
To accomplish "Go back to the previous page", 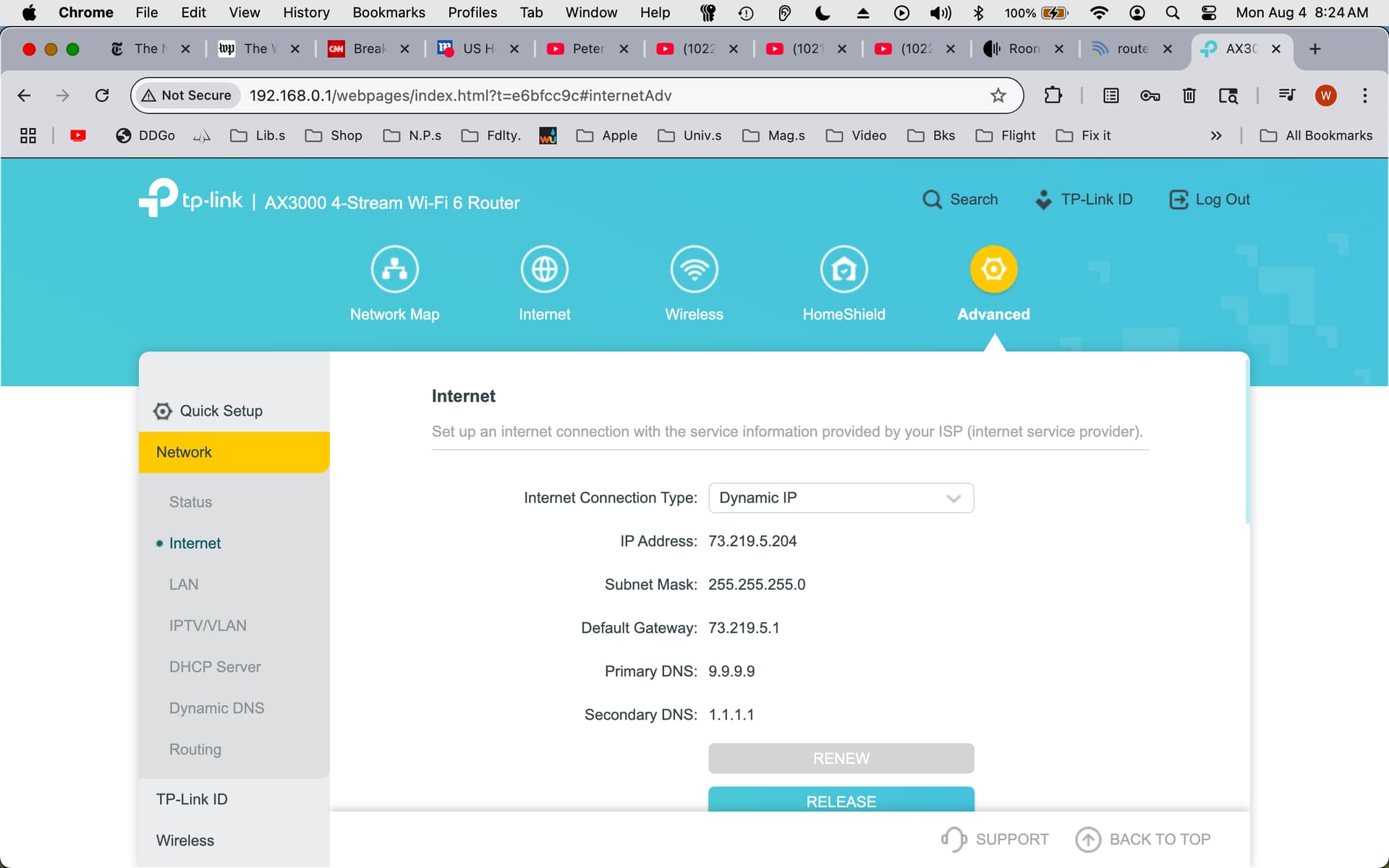I will tap(24, 95).
